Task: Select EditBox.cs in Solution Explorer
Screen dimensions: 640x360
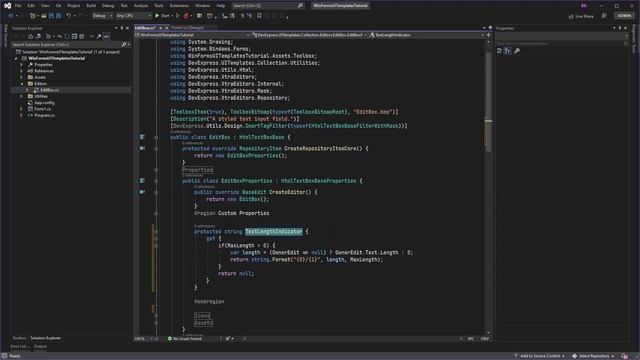Action: 49,90
